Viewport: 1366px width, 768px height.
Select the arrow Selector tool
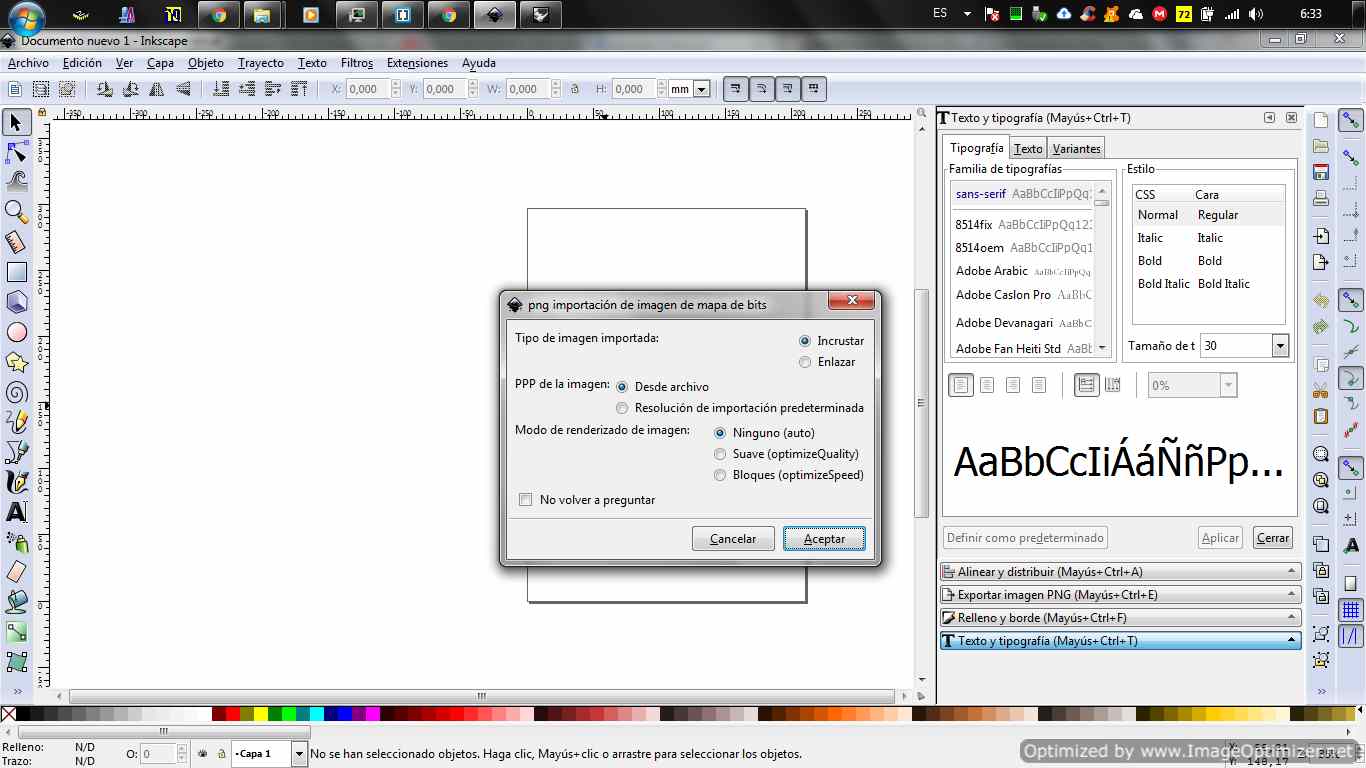(x=16, y=122)
